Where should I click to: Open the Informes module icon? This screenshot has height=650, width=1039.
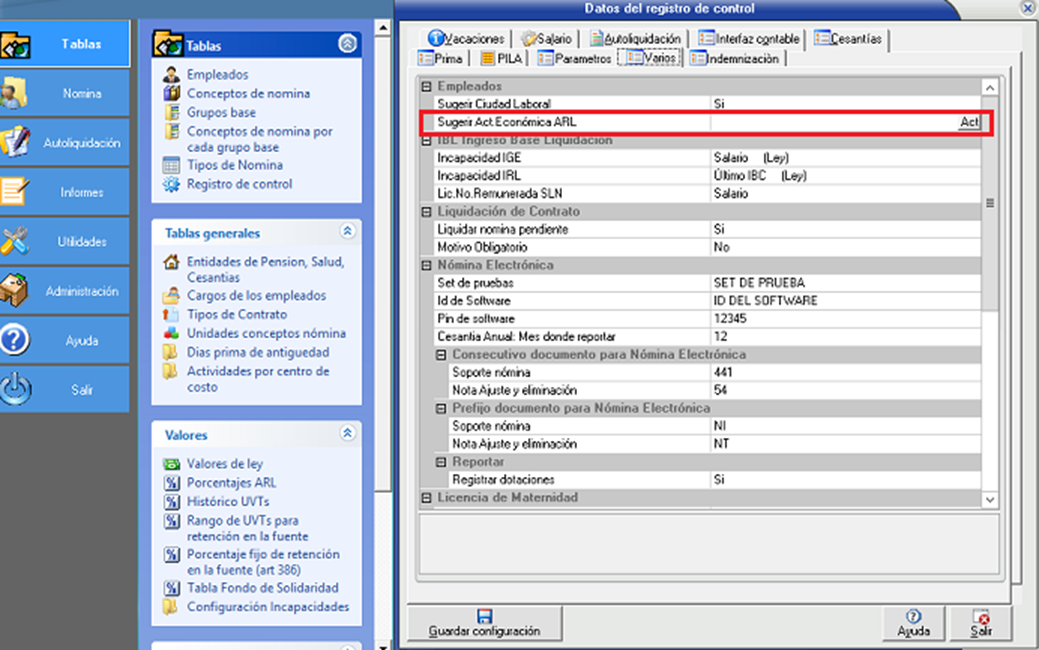point(15,192)
